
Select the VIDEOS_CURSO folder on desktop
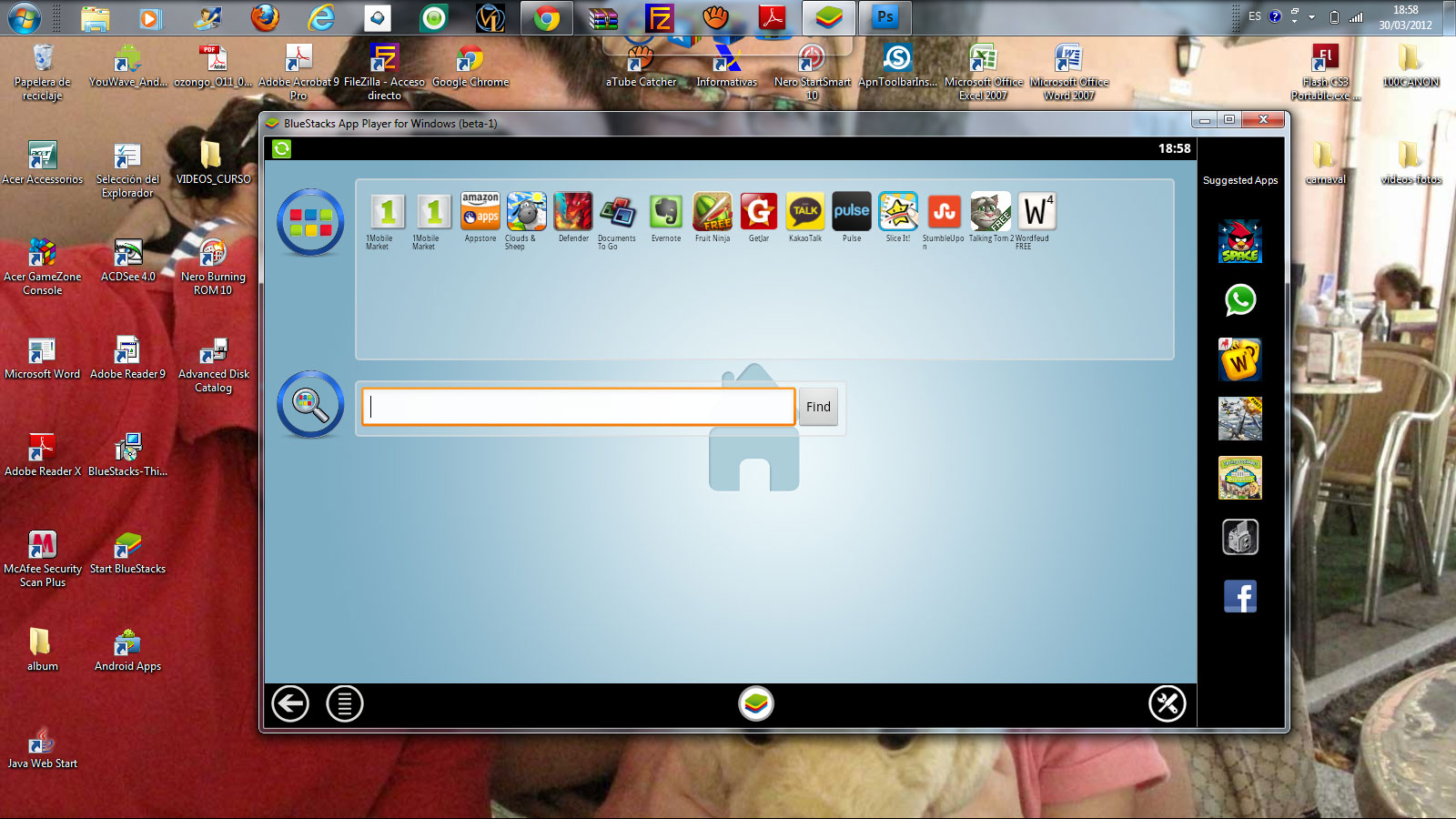tap(213, 164)
